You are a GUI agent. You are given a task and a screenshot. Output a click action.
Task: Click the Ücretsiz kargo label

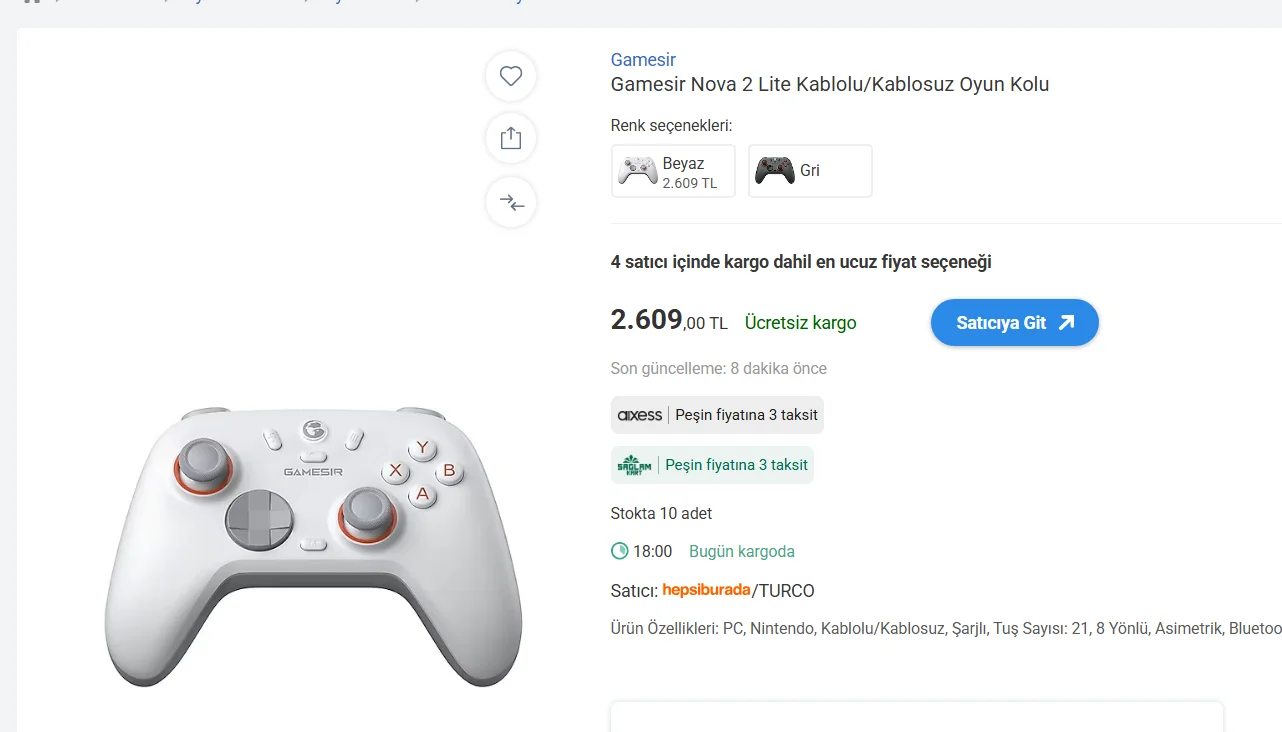tap(800, 323)
